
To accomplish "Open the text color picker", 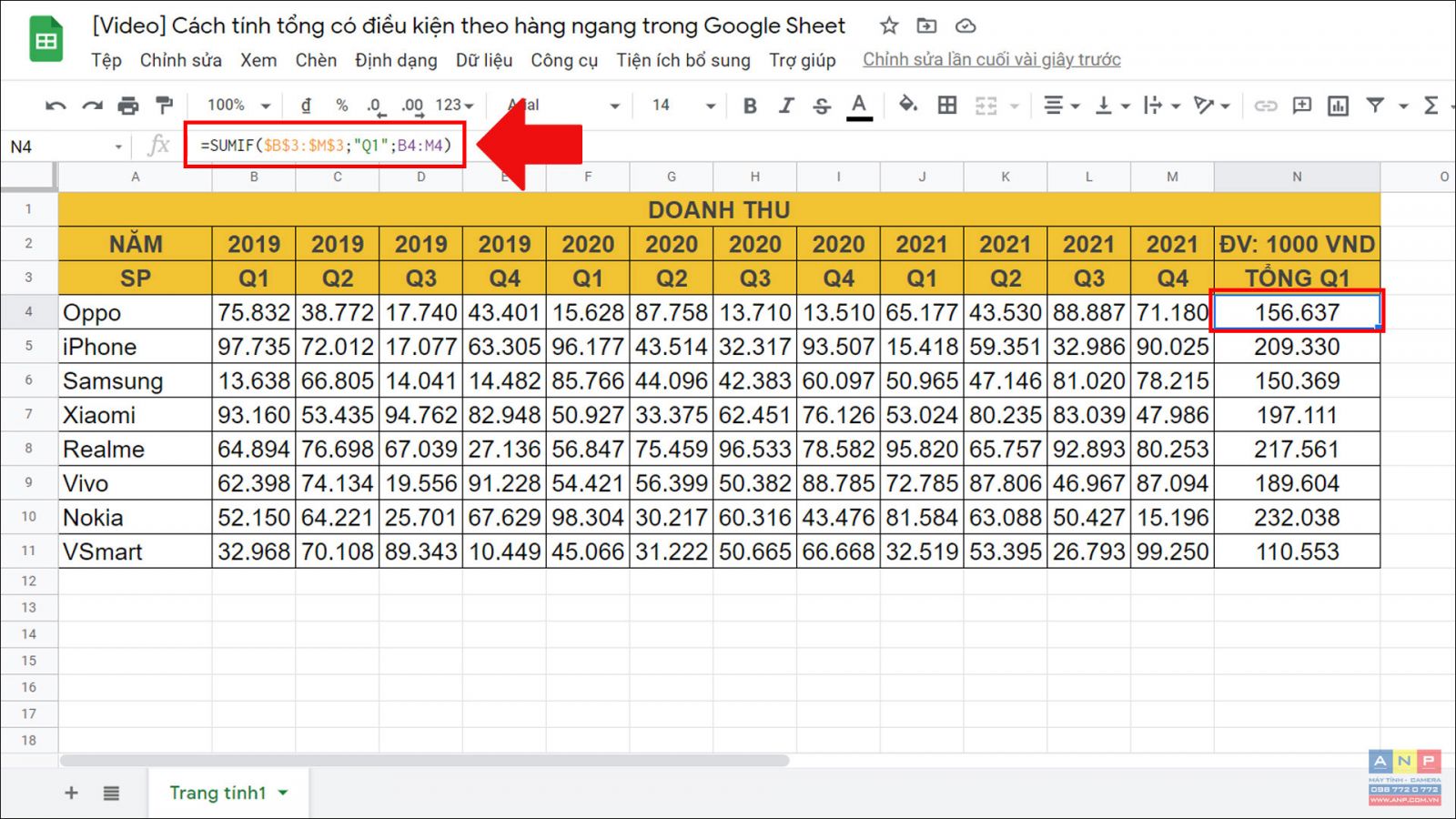I will click(x=859, y=106).
